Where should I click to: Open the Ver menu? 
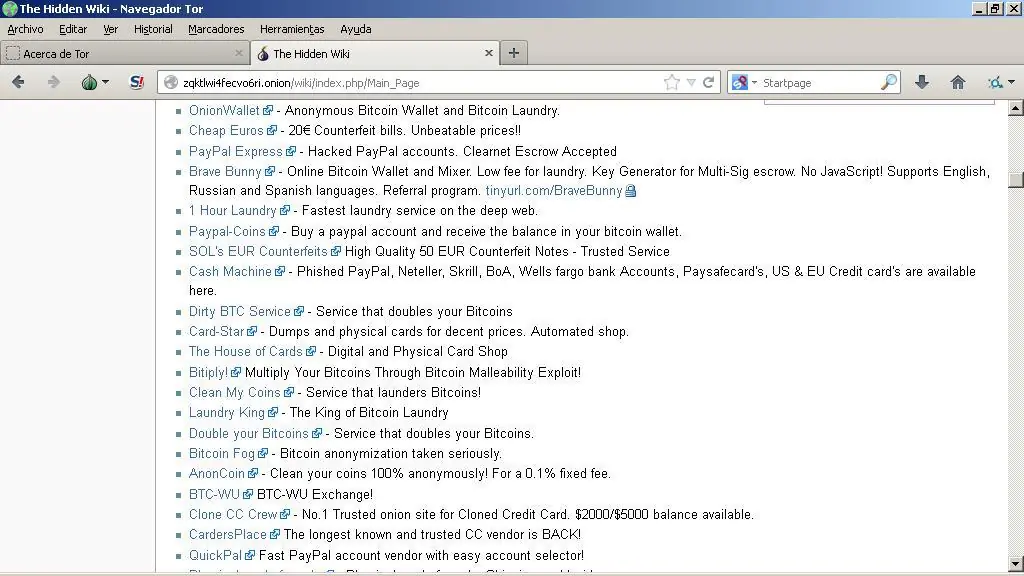110,29
